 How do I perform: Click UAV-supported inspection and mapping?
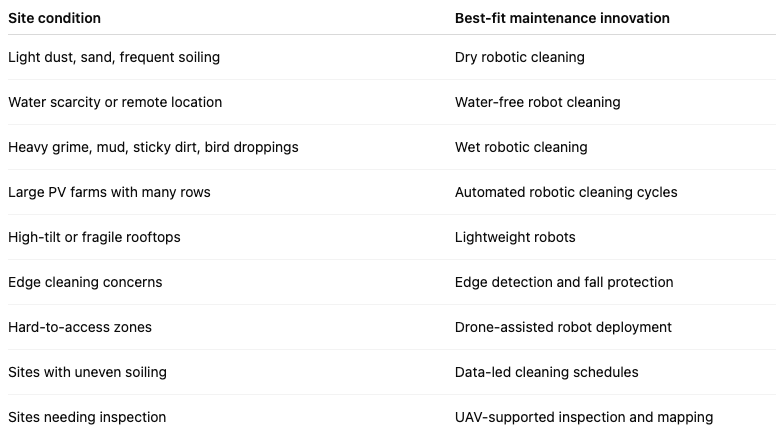pos(584,417)
